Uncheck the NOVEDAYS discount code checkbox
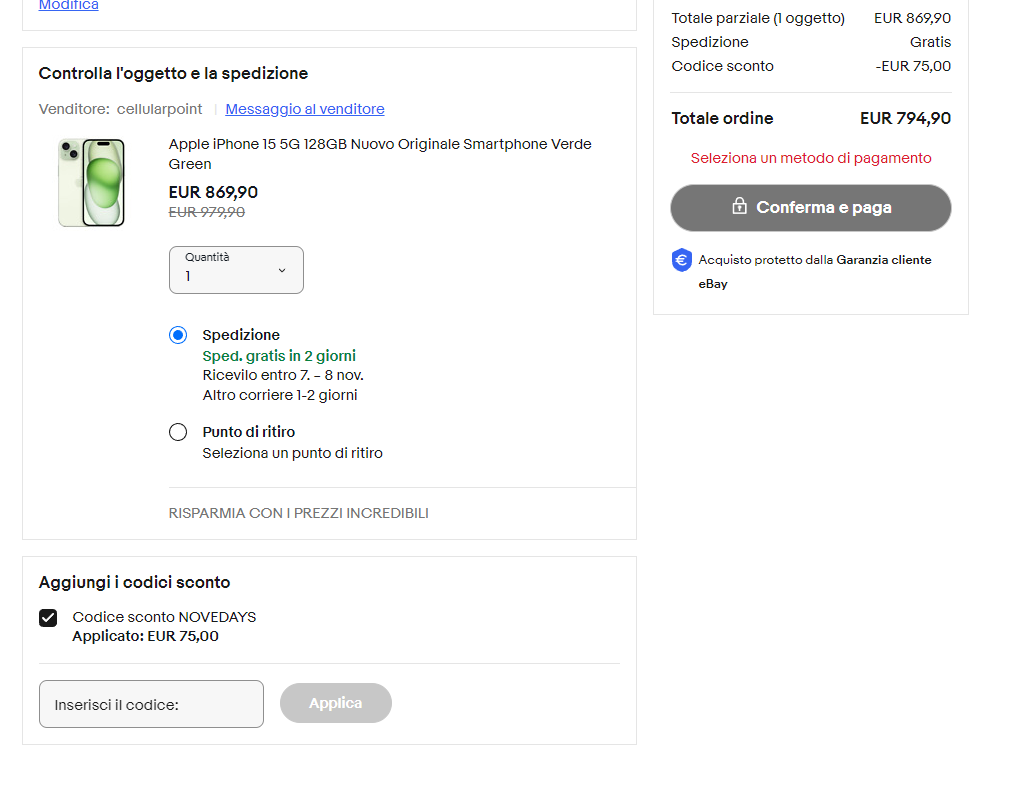The height and width of the screenshot is (785, 1010). [x=48, y=618]
